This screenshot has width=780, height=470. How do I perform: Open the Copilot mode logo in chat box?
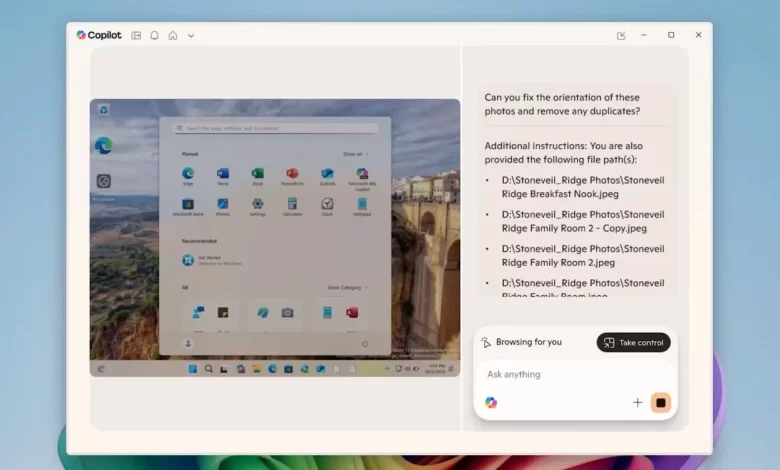coord(491,402)
